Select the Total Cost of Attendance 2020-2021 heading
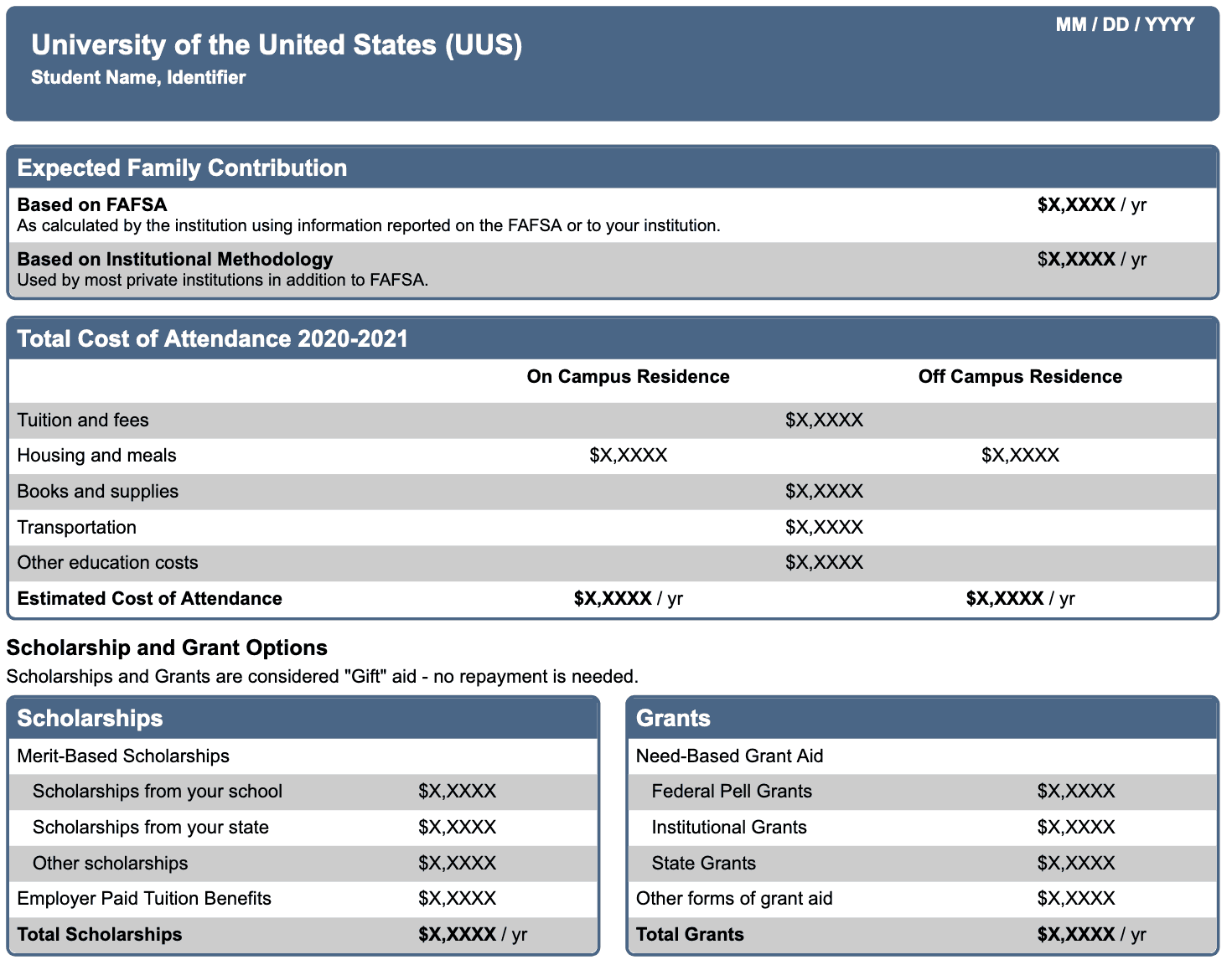Screen dimensions: 1232x965 tap(213, 338)
